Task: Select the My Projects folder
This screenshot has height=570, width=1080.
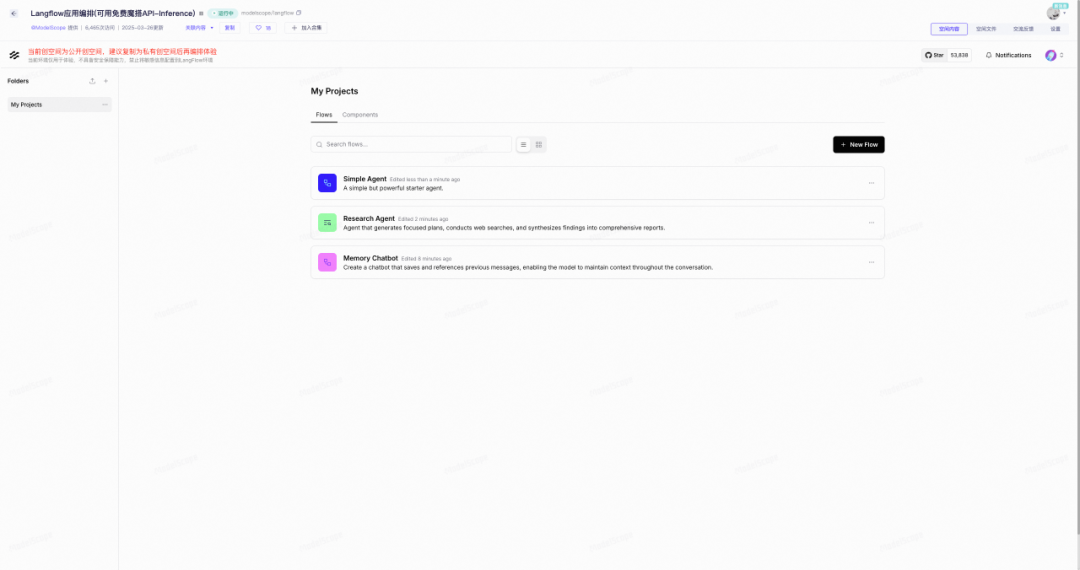Action: point(59,105)
